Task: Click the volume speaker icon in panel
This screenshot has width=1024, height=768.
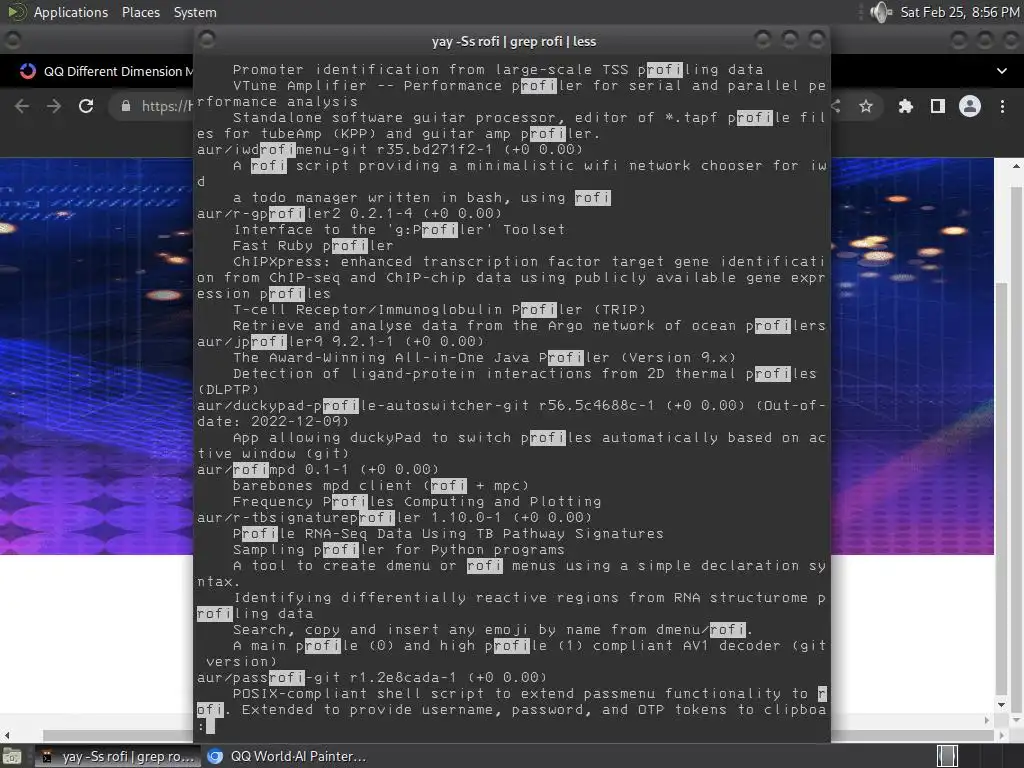Action: click(881, 12)
